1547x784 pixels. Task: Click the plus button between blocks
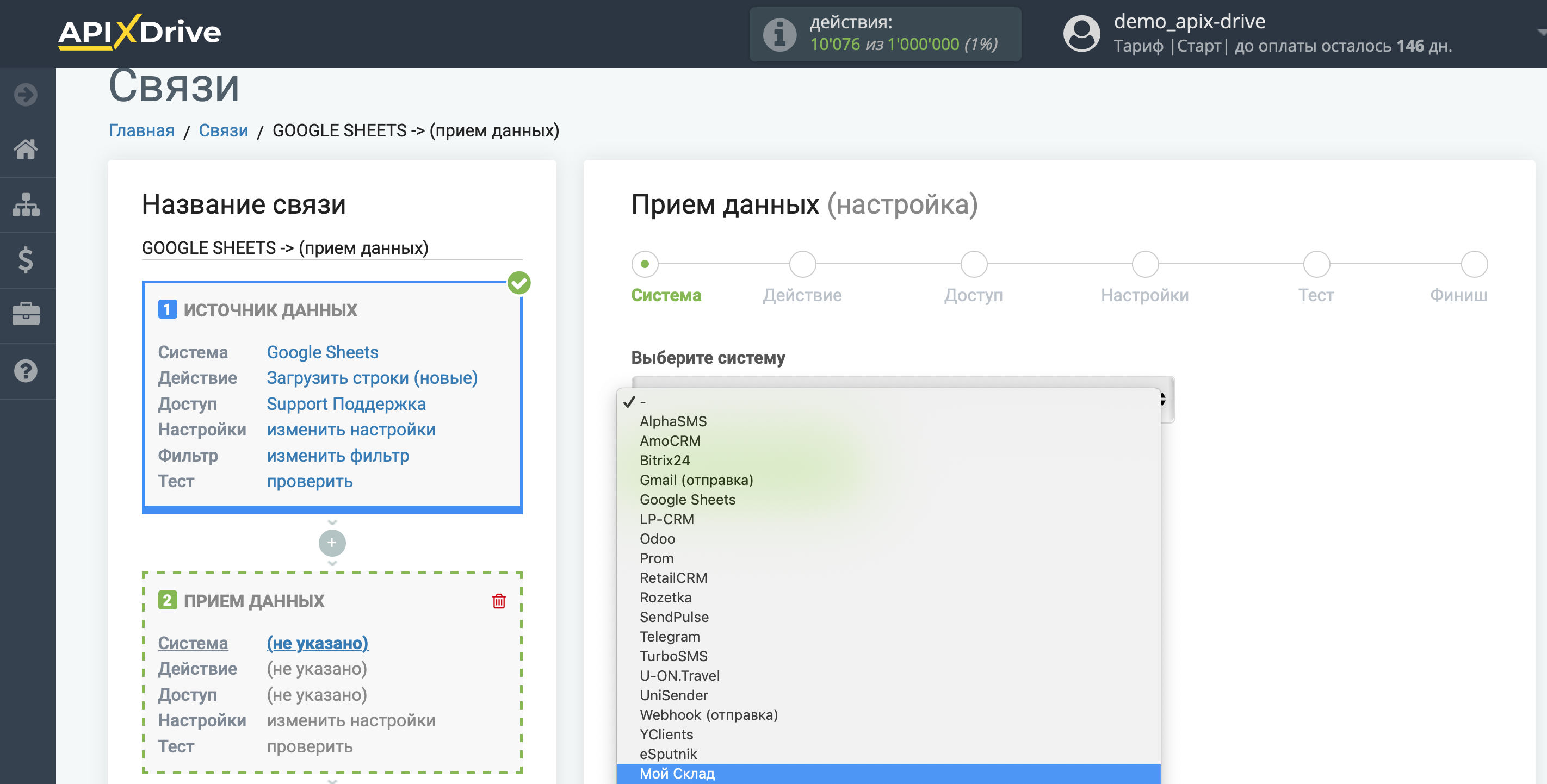click(x=332, y=543)
